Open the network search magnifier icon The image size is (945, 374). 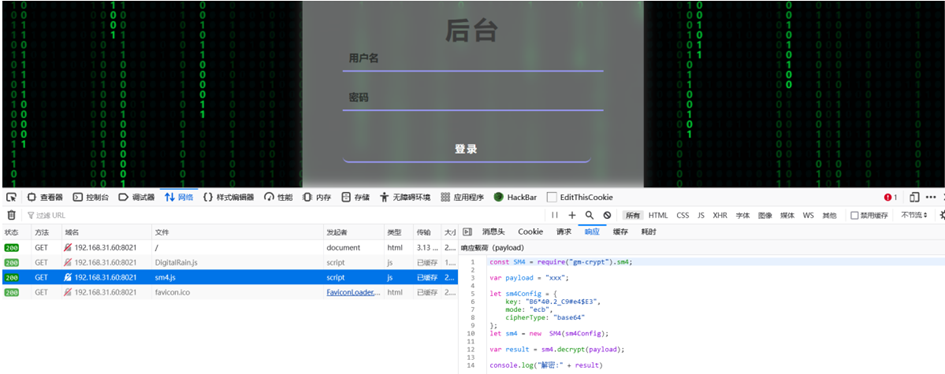(x=589, y=215)
